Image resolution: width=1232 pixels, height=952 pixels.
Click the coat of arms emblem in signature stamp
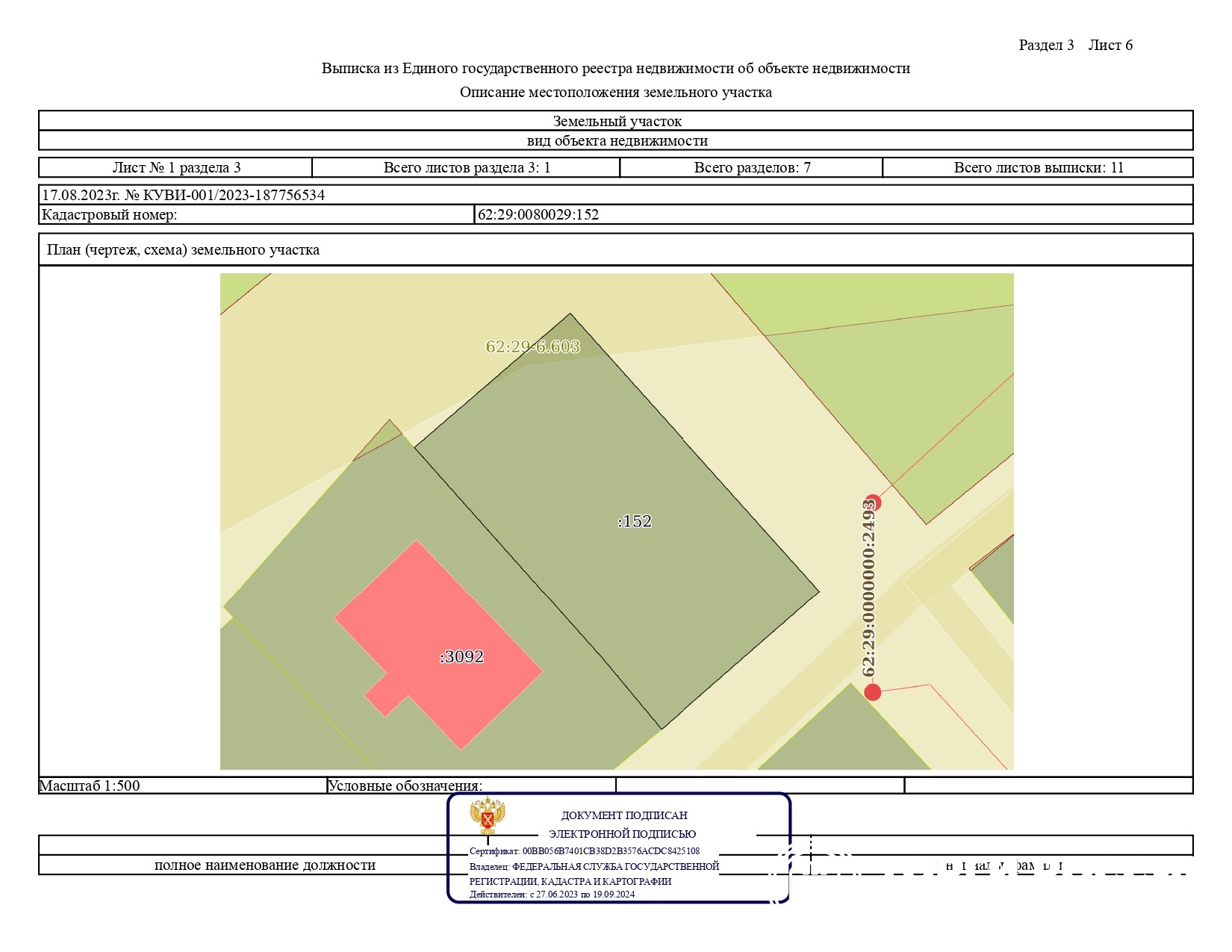(488, 816)
